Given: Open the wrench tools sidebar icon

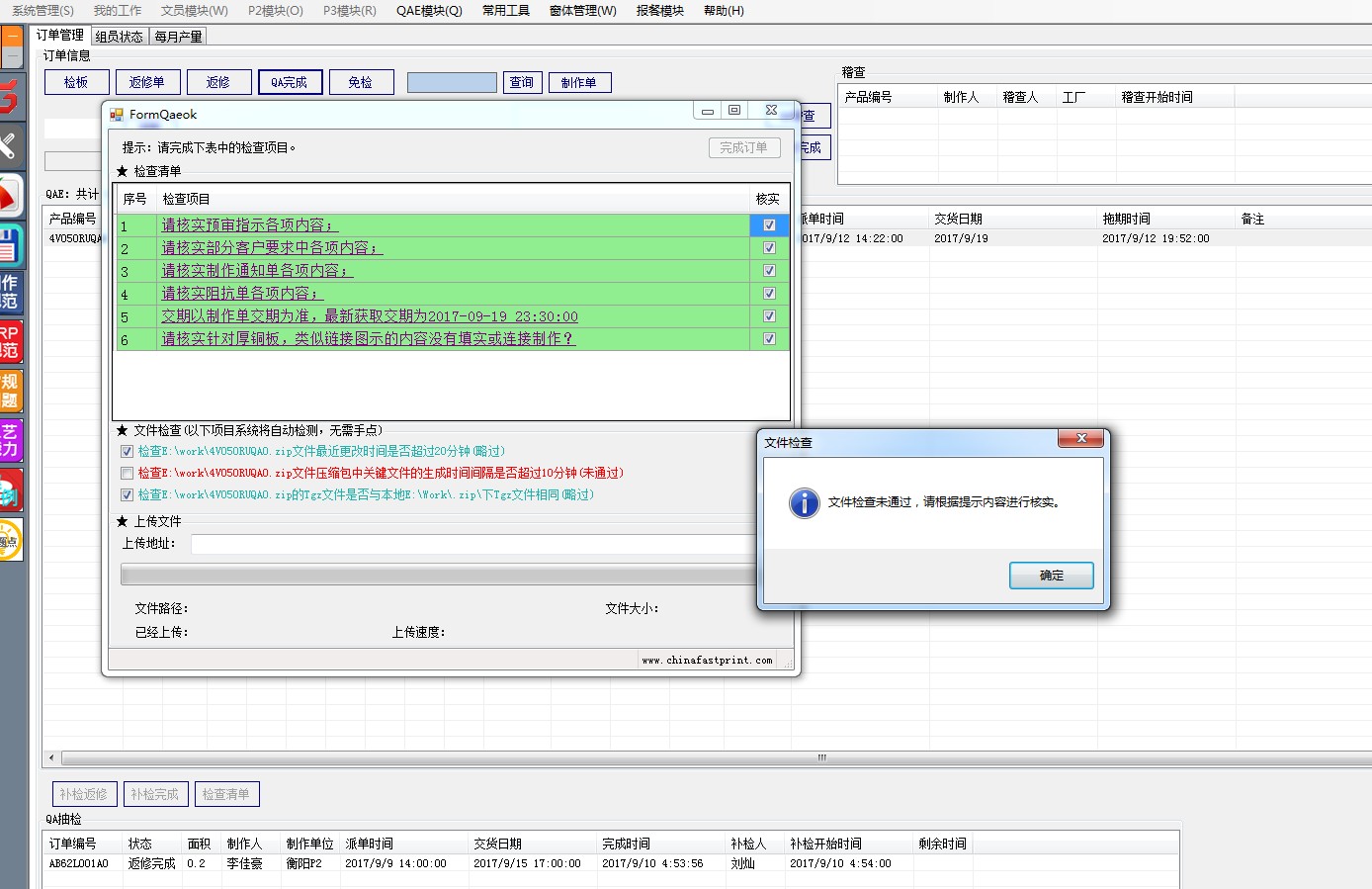Looking at the screenshot, I should tap(11, 146).
